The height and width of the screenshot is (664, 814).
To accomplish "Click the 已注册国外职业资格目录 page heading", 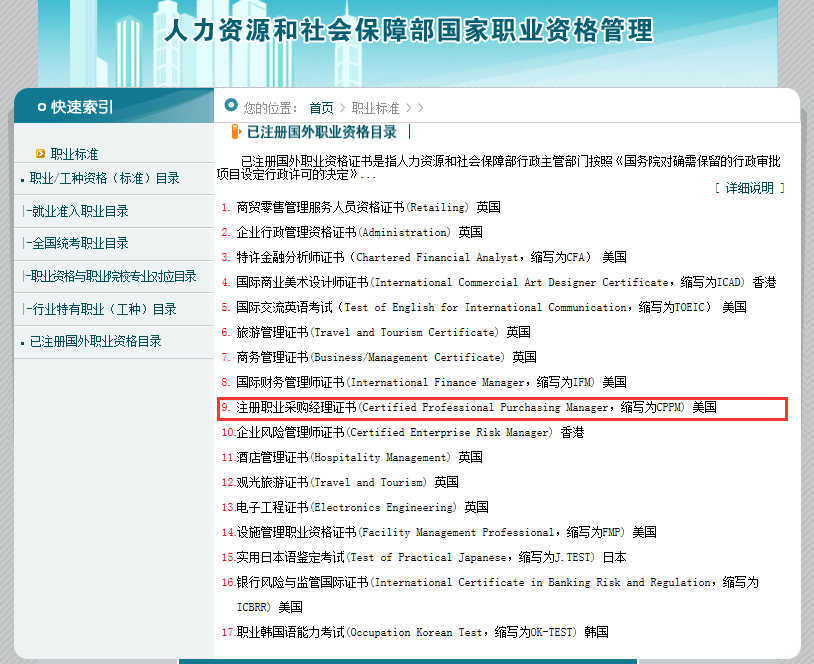I will pos(321,132).
